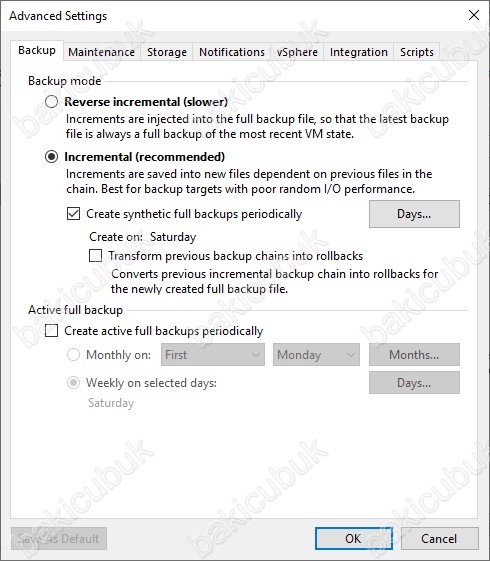This screenshot has height=561, width=490.
Task: Open the Storage tab
Action: click(x=167, y=52)
